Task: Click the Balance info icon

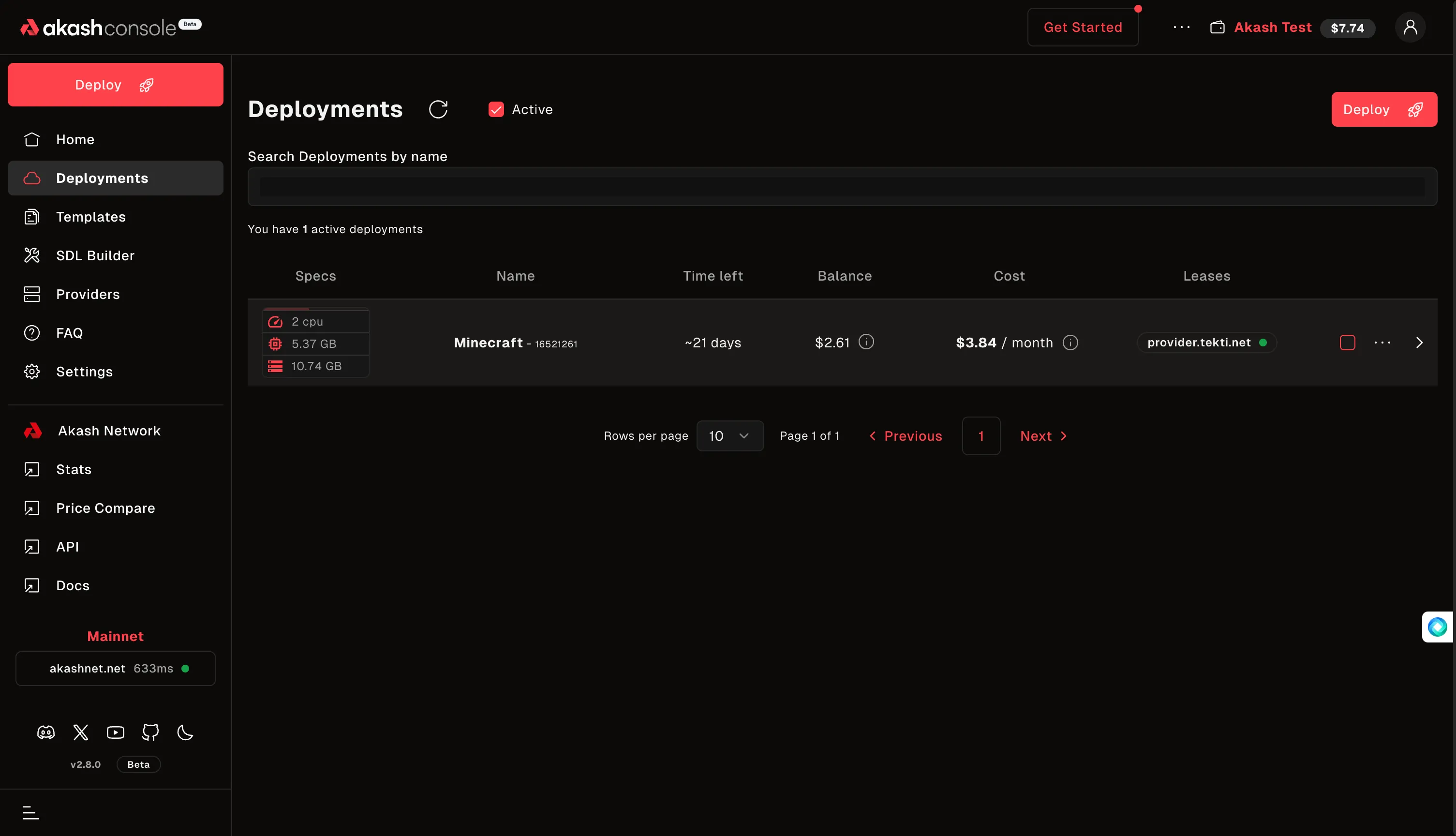Action: pos(866,342)
